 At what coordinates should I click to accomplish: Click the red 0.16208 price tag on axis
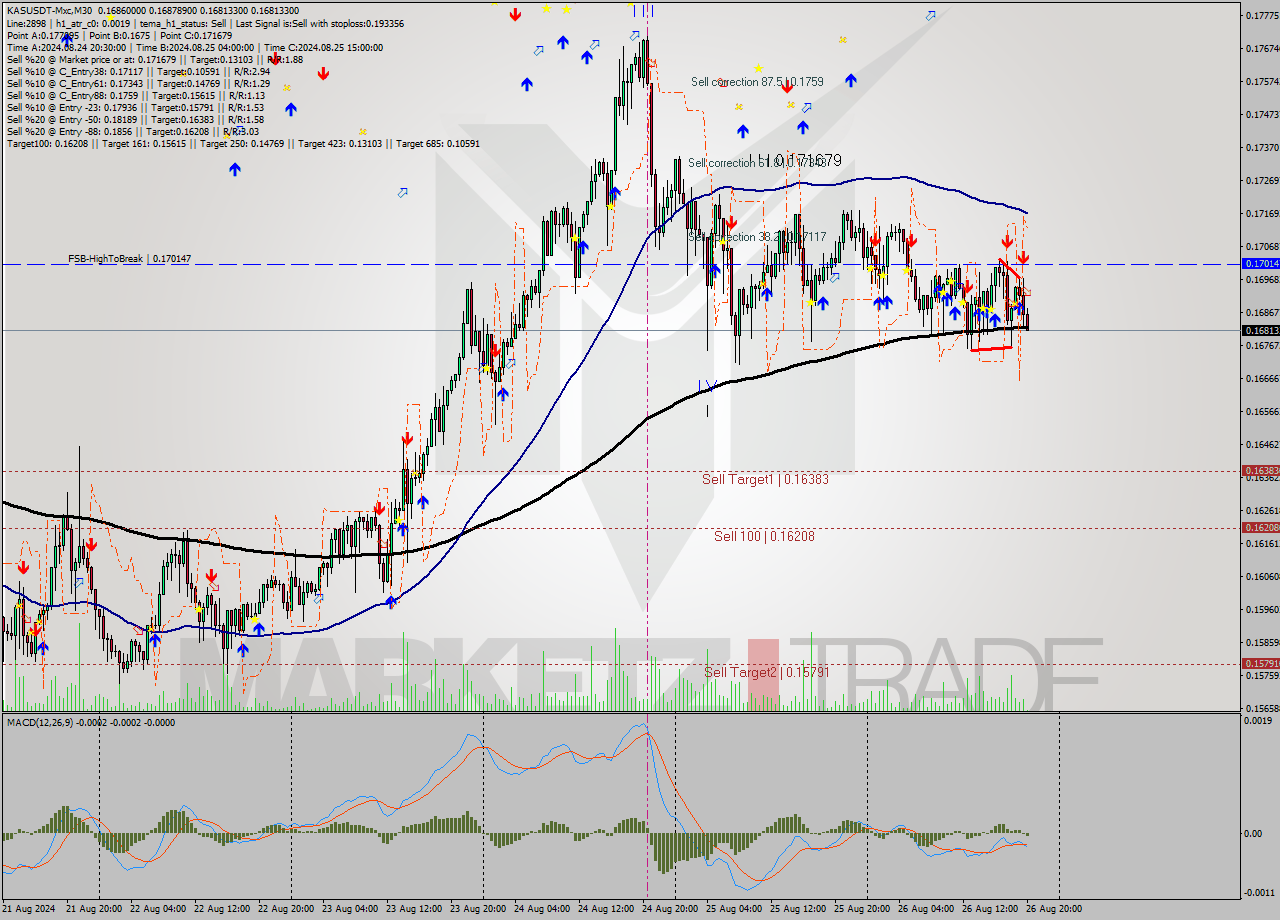click(x=1260, y=527)
